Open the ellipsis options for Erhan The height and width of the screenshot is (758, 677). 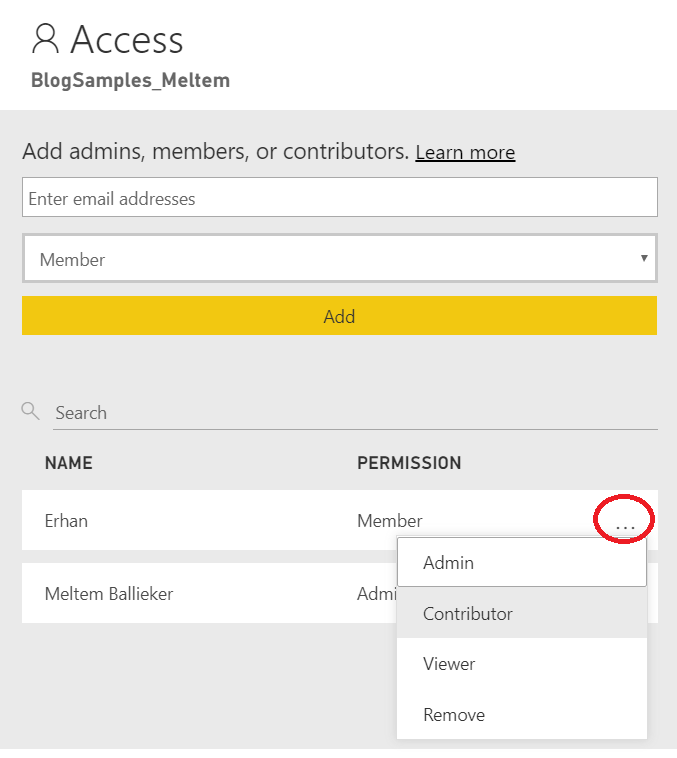coord(625,522)
